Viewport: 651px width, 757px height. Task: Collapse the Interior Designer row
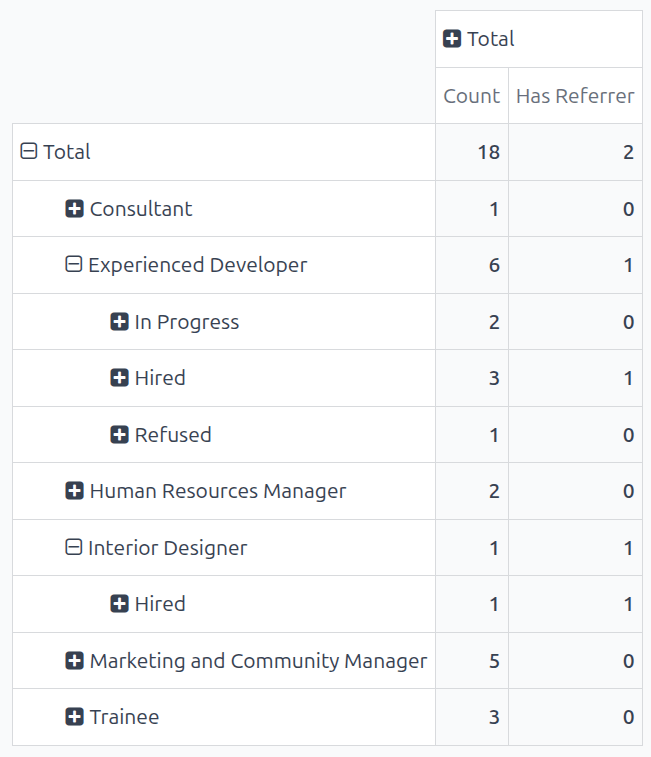point(73,548)
